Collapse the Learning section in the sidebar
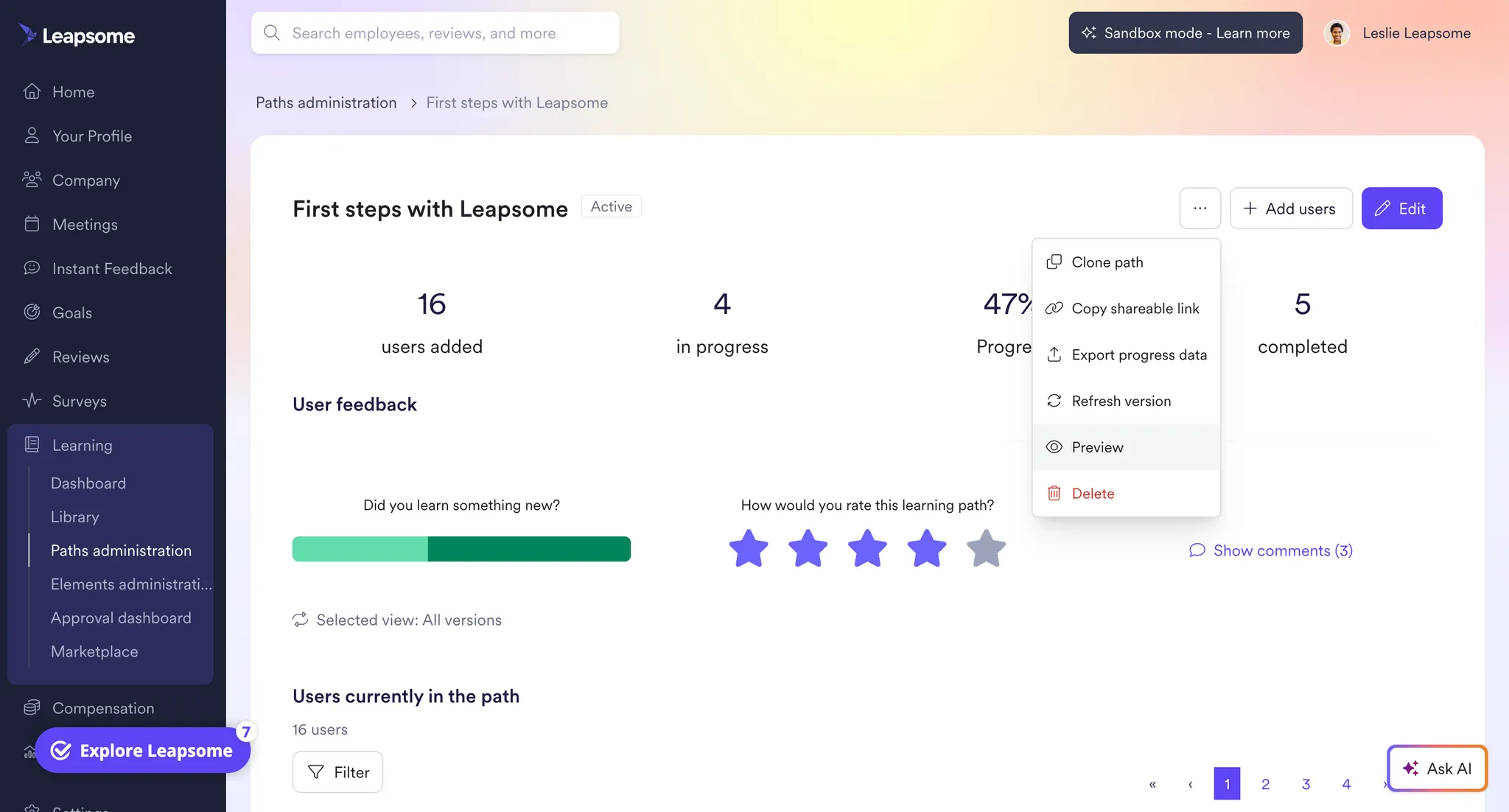Image resolution: width=1509 pixels, height=812 pixels. pos(82,446)
